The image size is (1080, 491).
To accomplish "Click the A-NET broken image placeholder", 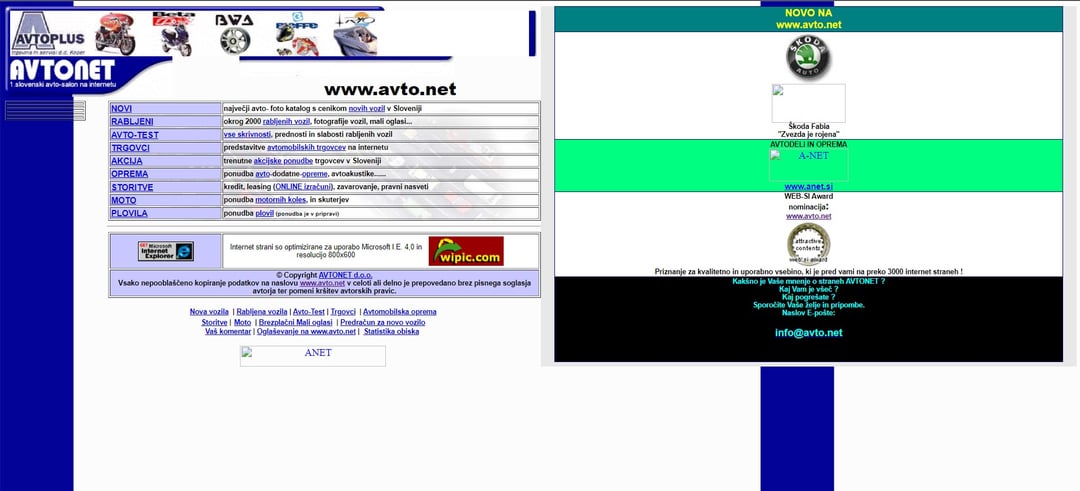I will tap(809, 165).
